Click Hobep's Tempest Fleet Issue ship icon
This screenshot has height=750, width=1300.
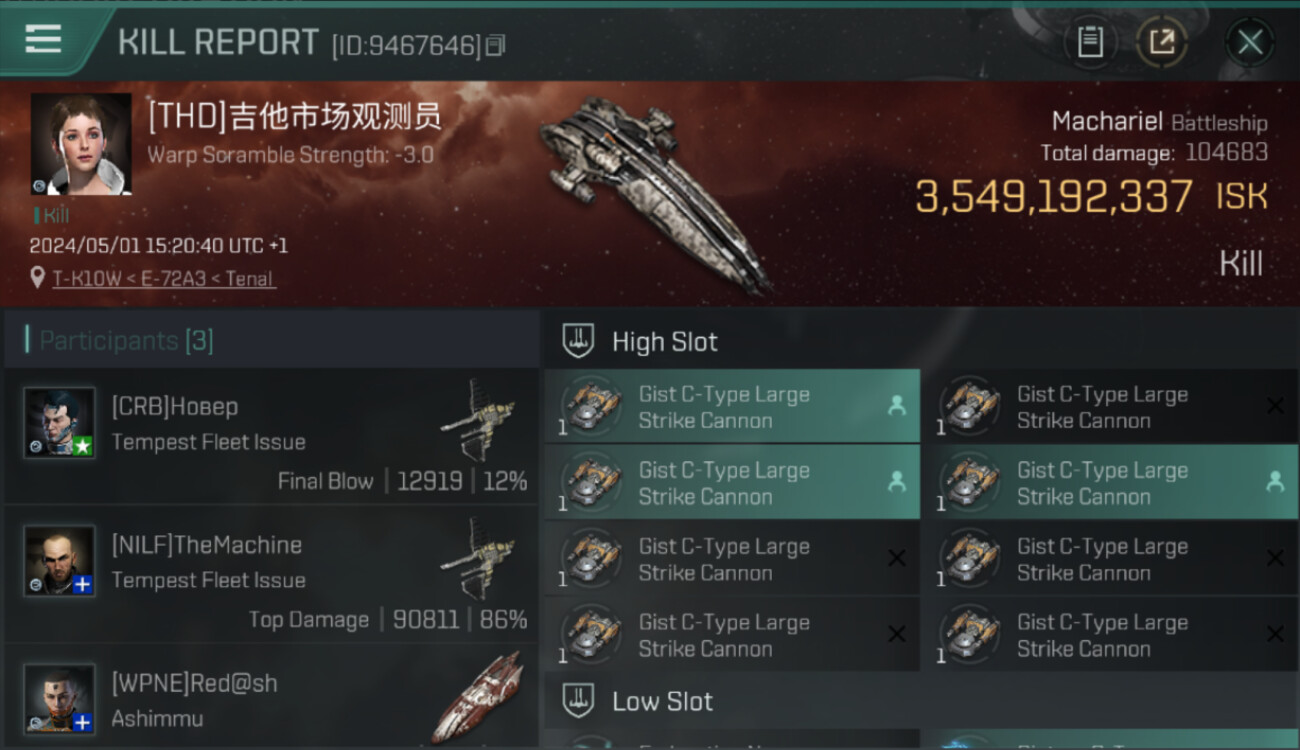tap(478, 417)
